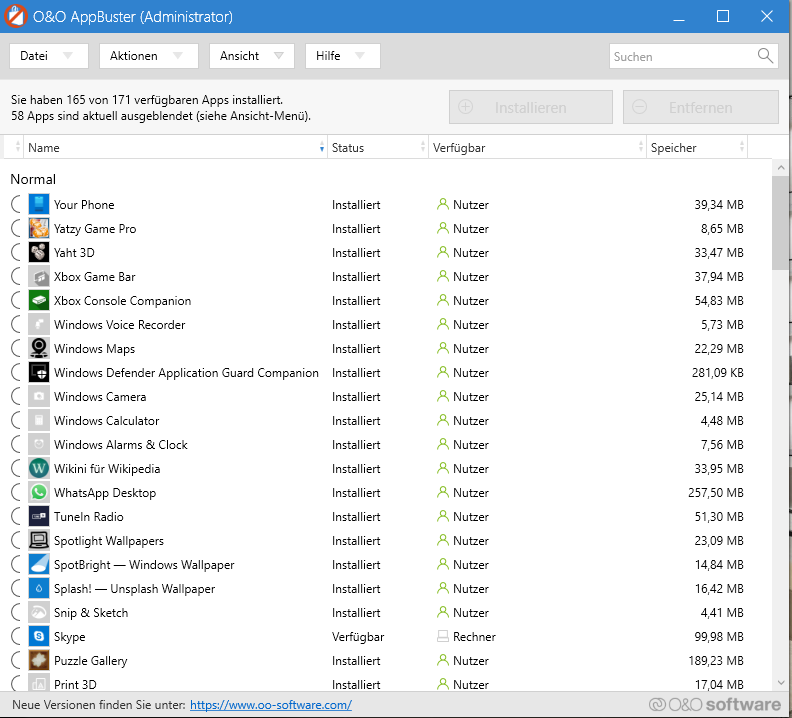
Task: Click the 281,09 KB size value
Action: click(718, 372)
